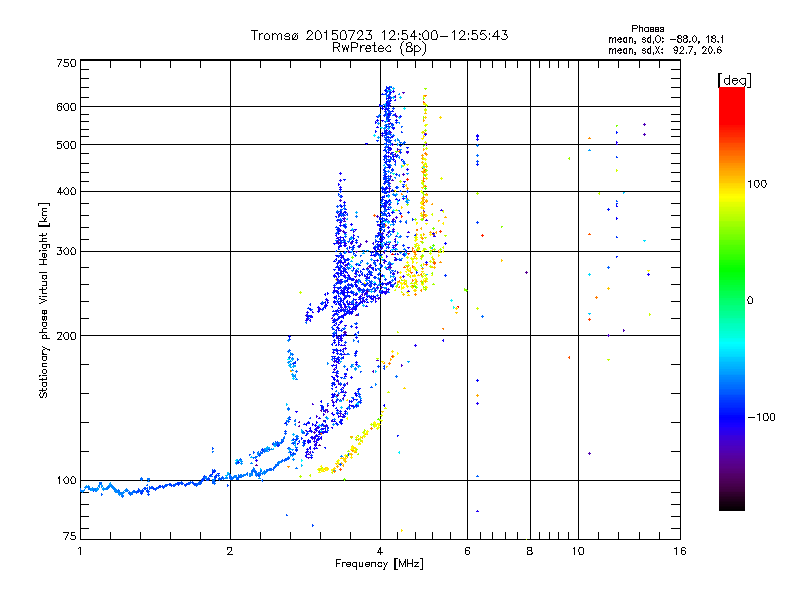This screenshot has height=600, width=800.
Task: Click the '[deg]' colorbar unit label
Action: click(x=734, y=80)
